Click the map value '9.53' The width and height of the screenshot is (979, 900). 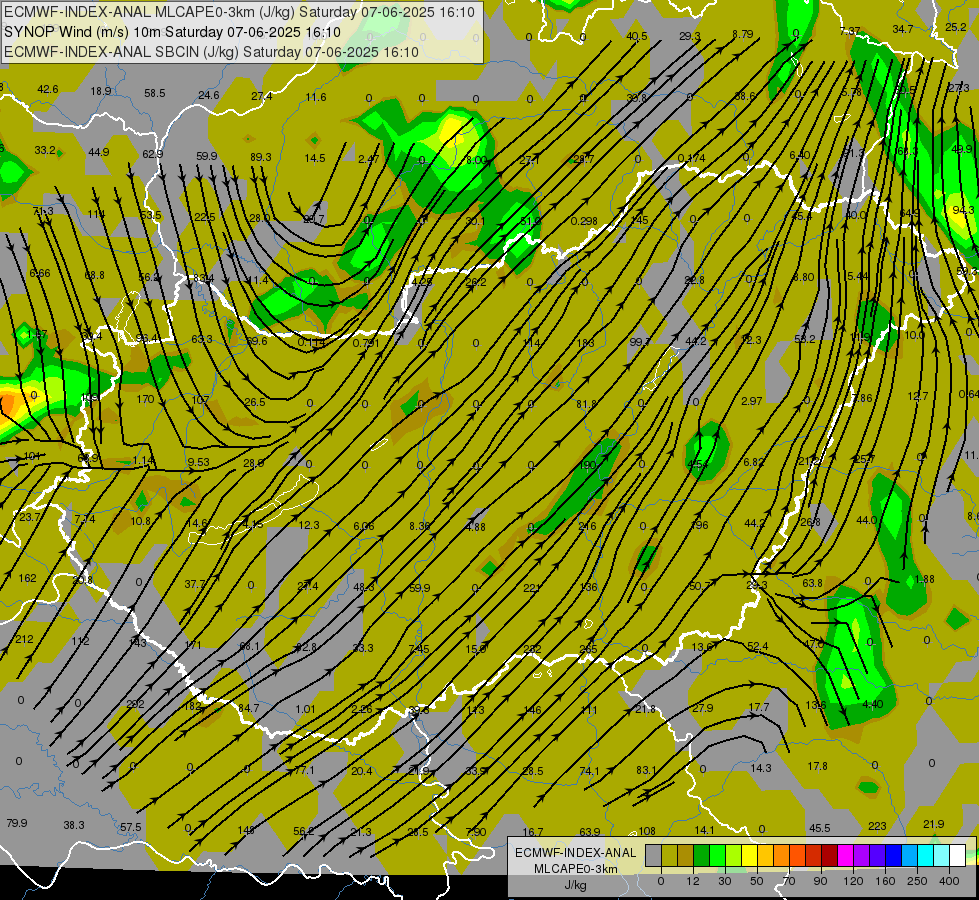198,462
